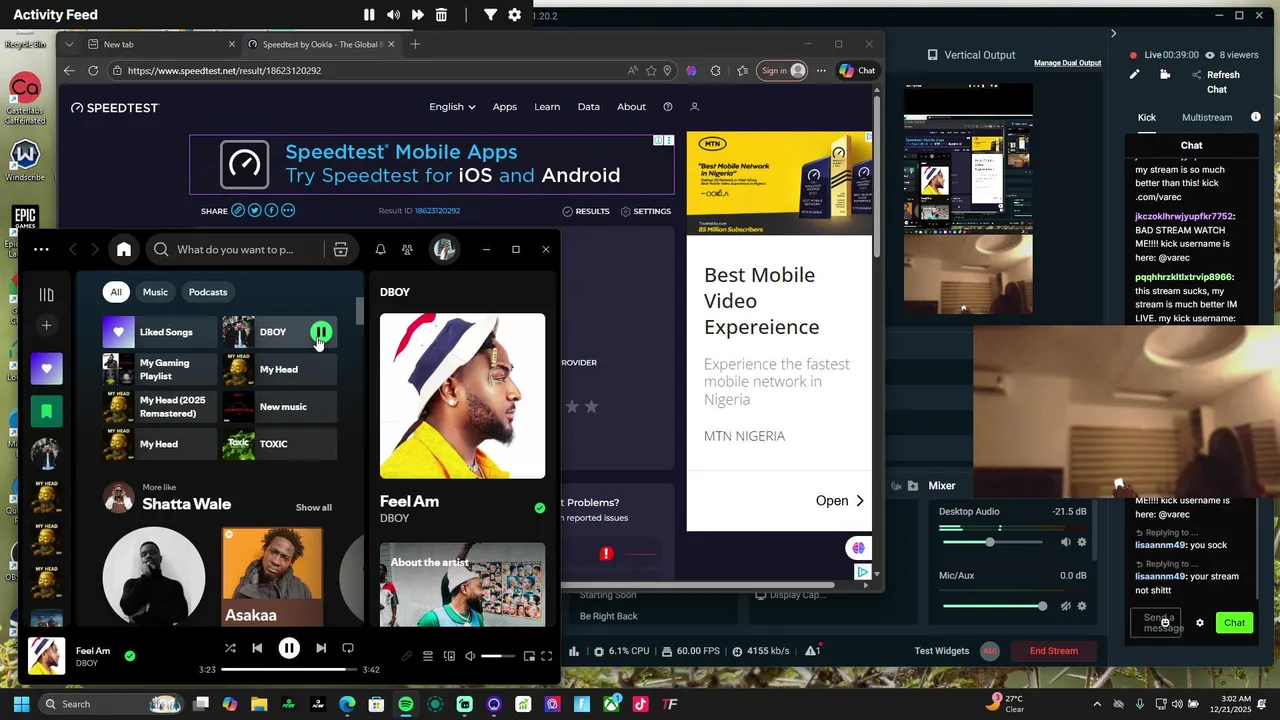Switch to Multistream chat tab
The image size is (1280, 720).
point(1207,117)
